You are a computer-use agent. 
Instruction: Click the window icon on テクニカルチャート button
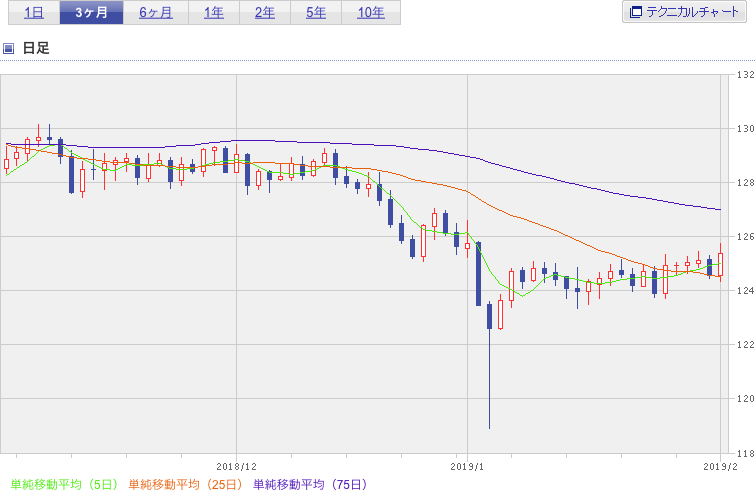click(x=636, y=12)
